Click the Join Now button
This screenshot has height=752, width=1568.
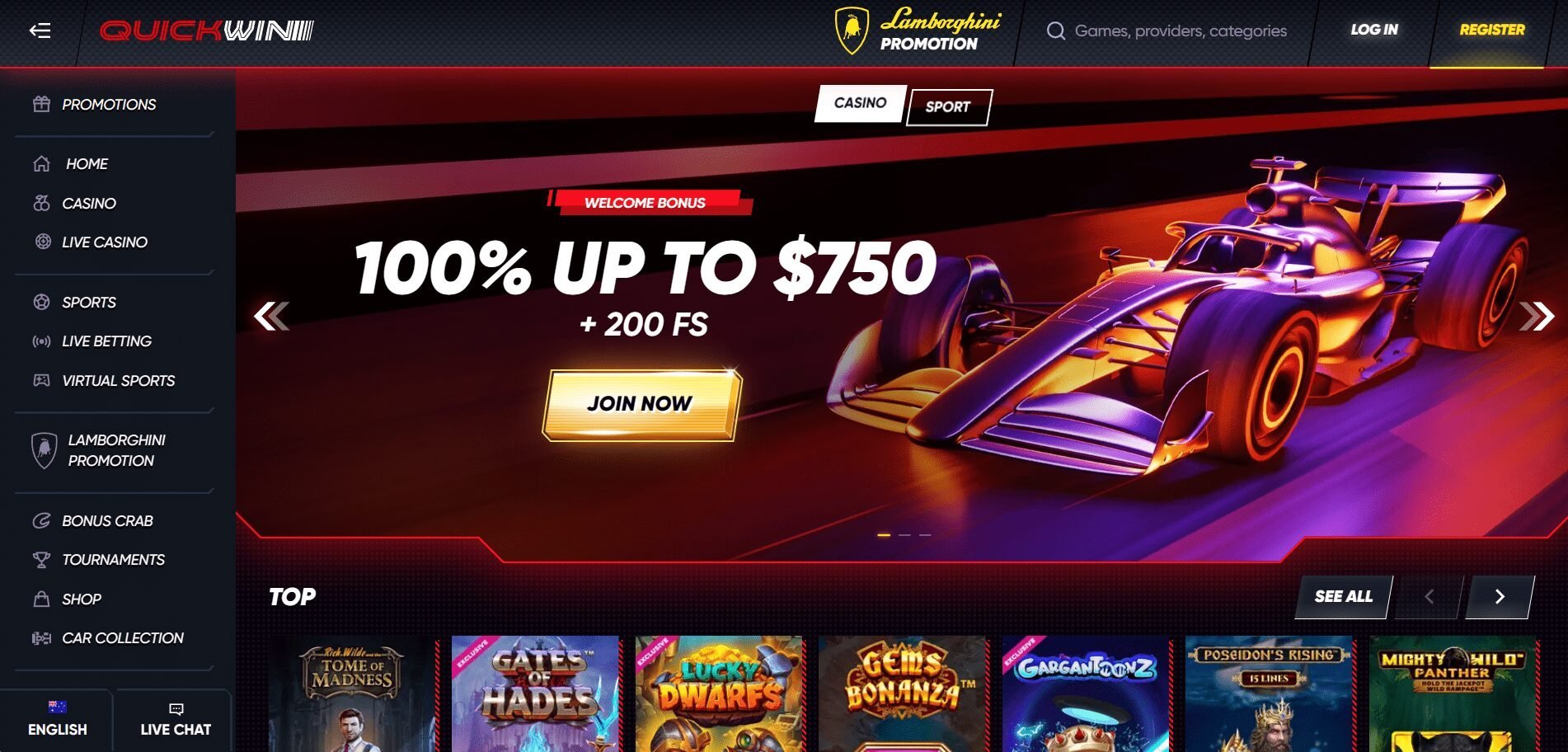tap(641, 404)
